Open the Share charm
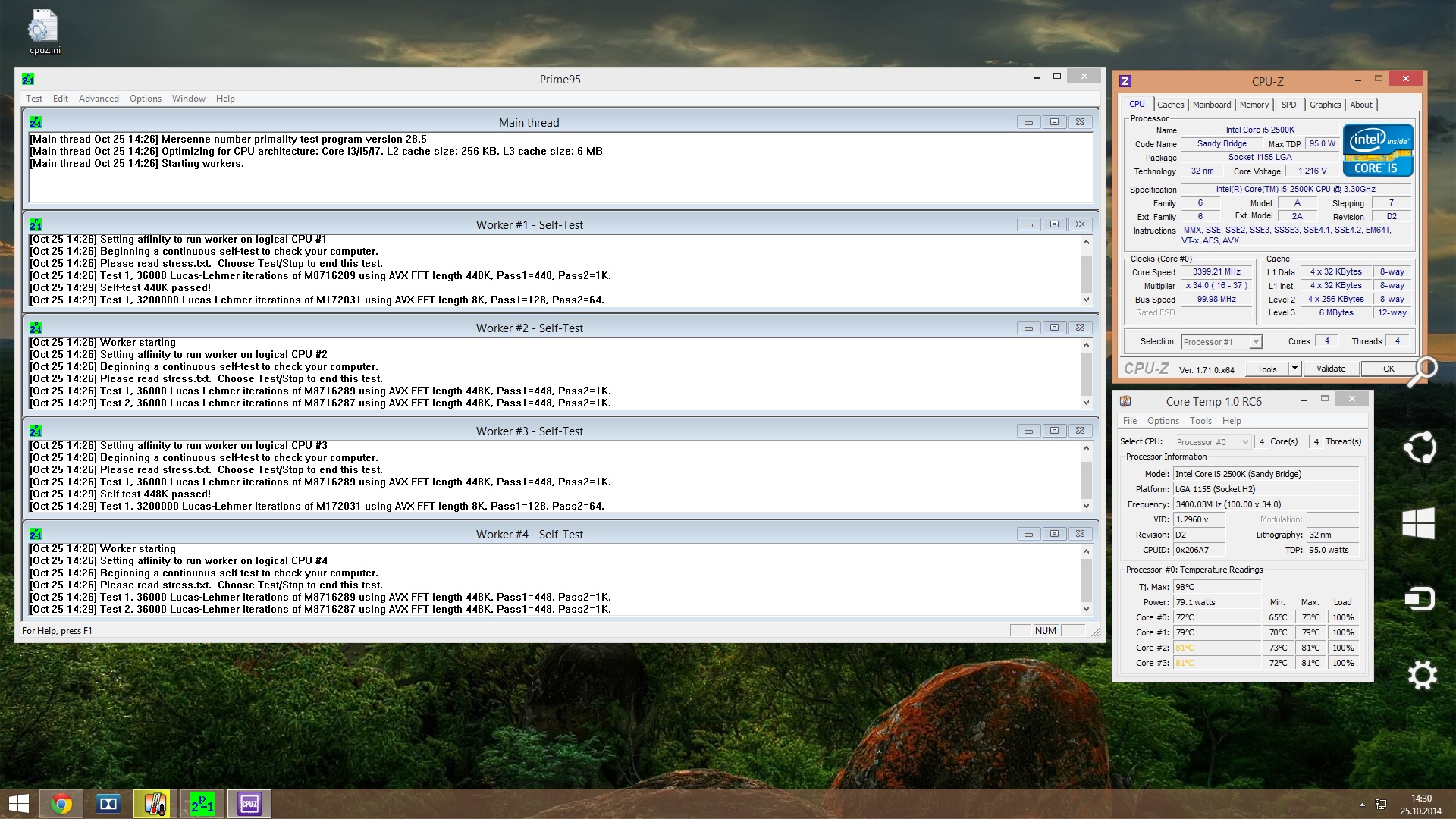1456x819 pixels. [x=1420, y=447]
